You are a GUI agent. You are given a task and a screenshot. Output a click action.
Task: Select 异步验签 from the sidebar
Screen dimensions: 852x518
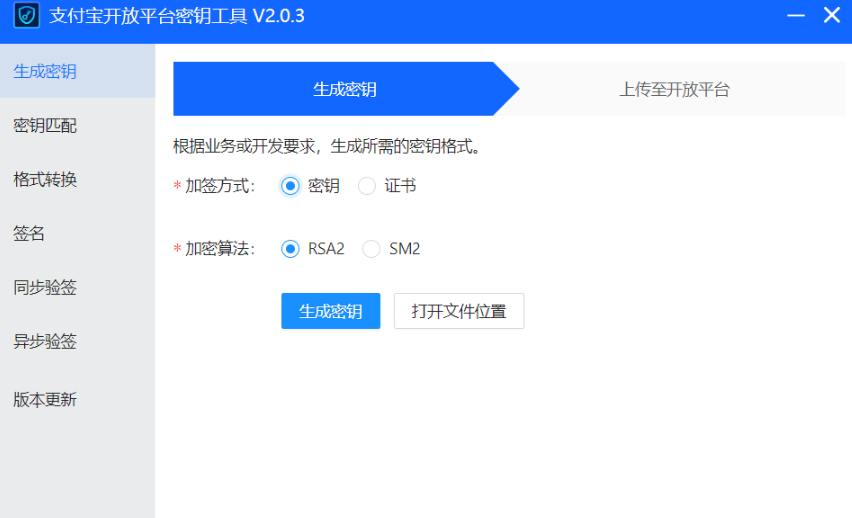pos(78,342)
